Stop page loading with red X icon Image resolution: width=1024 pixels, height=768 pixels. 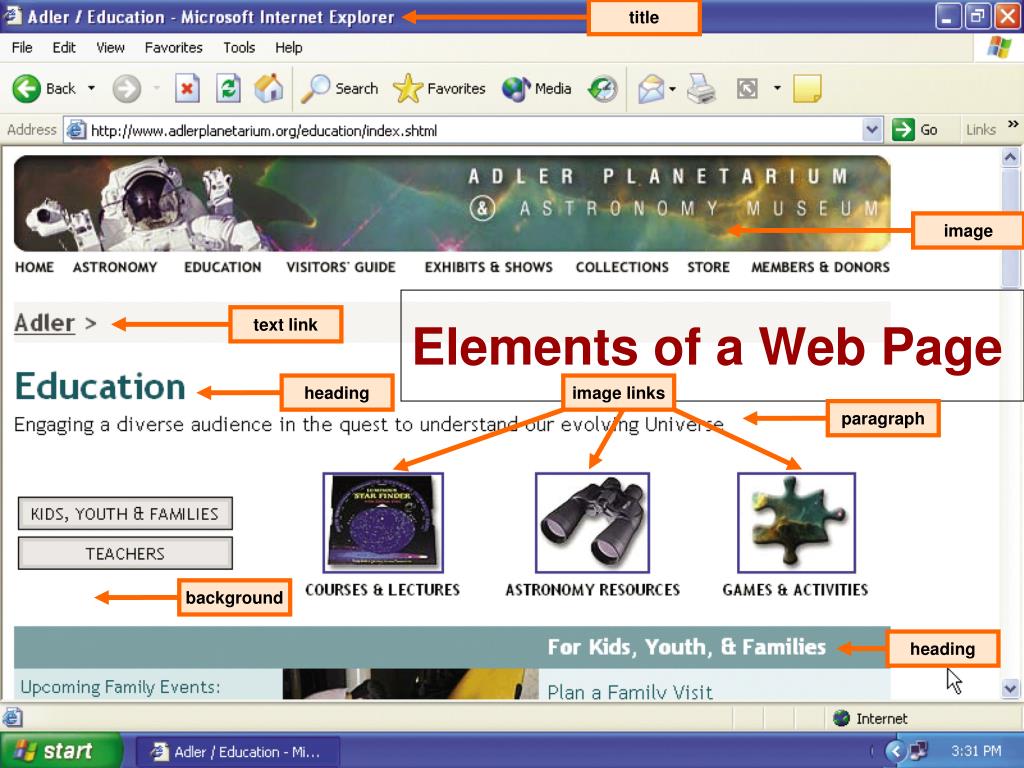(187, 88)
